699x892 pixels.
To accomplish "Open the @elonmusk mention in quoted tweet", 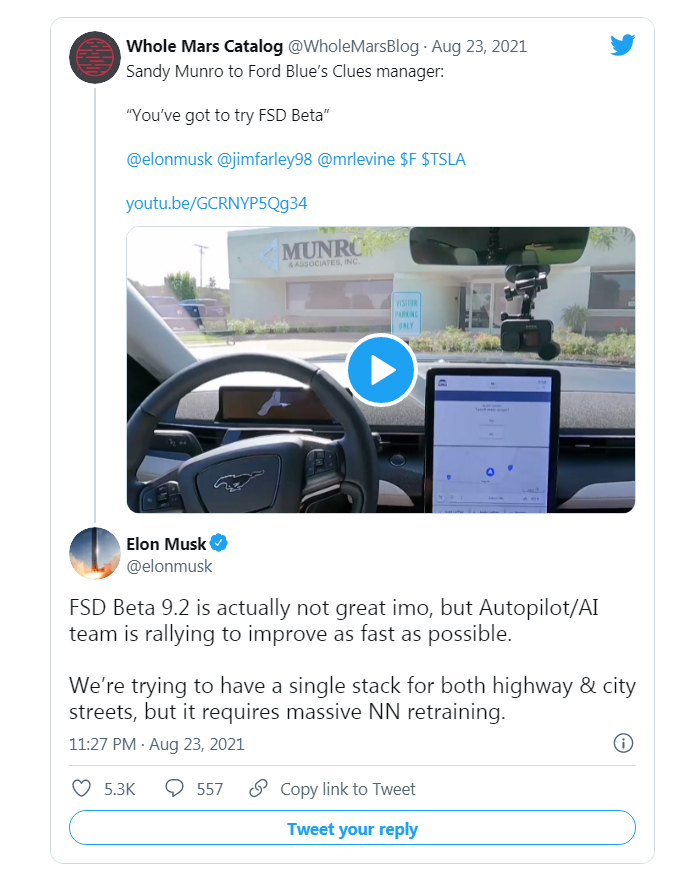I will (167, 159).
